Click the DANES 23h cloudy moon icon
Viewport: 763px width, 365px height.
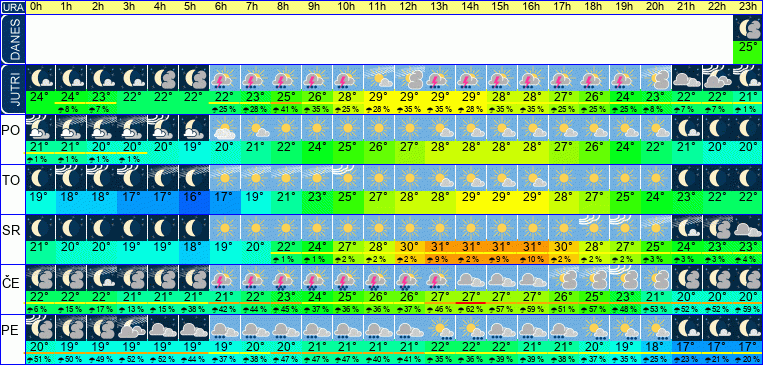[748, 29]
